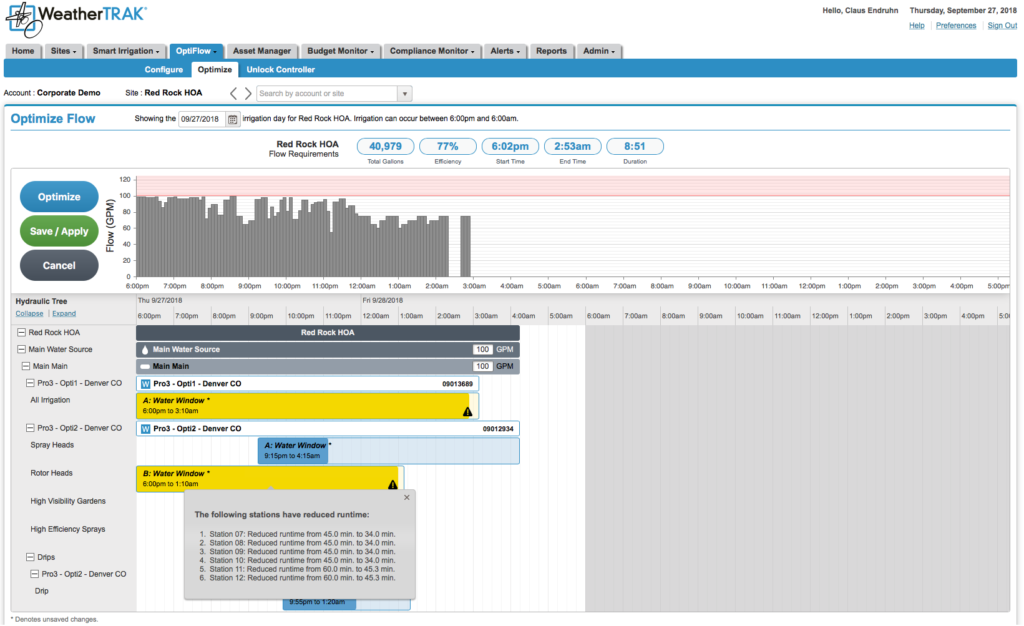
Task: Select Pro3 - Opti1 controller bar 09013689
Action: pyautogui.click(x=308, y=384)
